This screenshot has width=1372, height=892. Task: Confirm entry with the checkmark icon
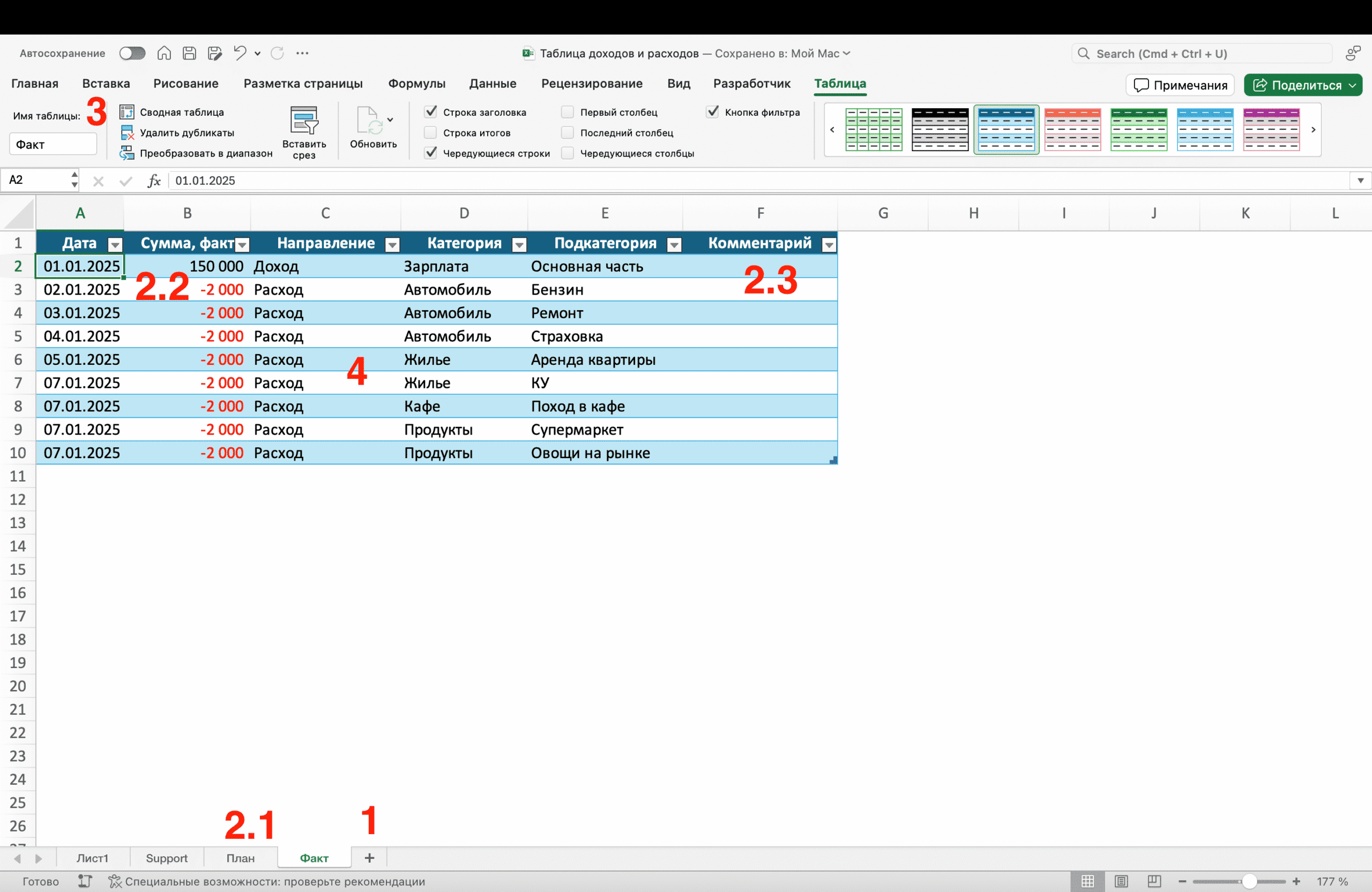pos(125,181)
